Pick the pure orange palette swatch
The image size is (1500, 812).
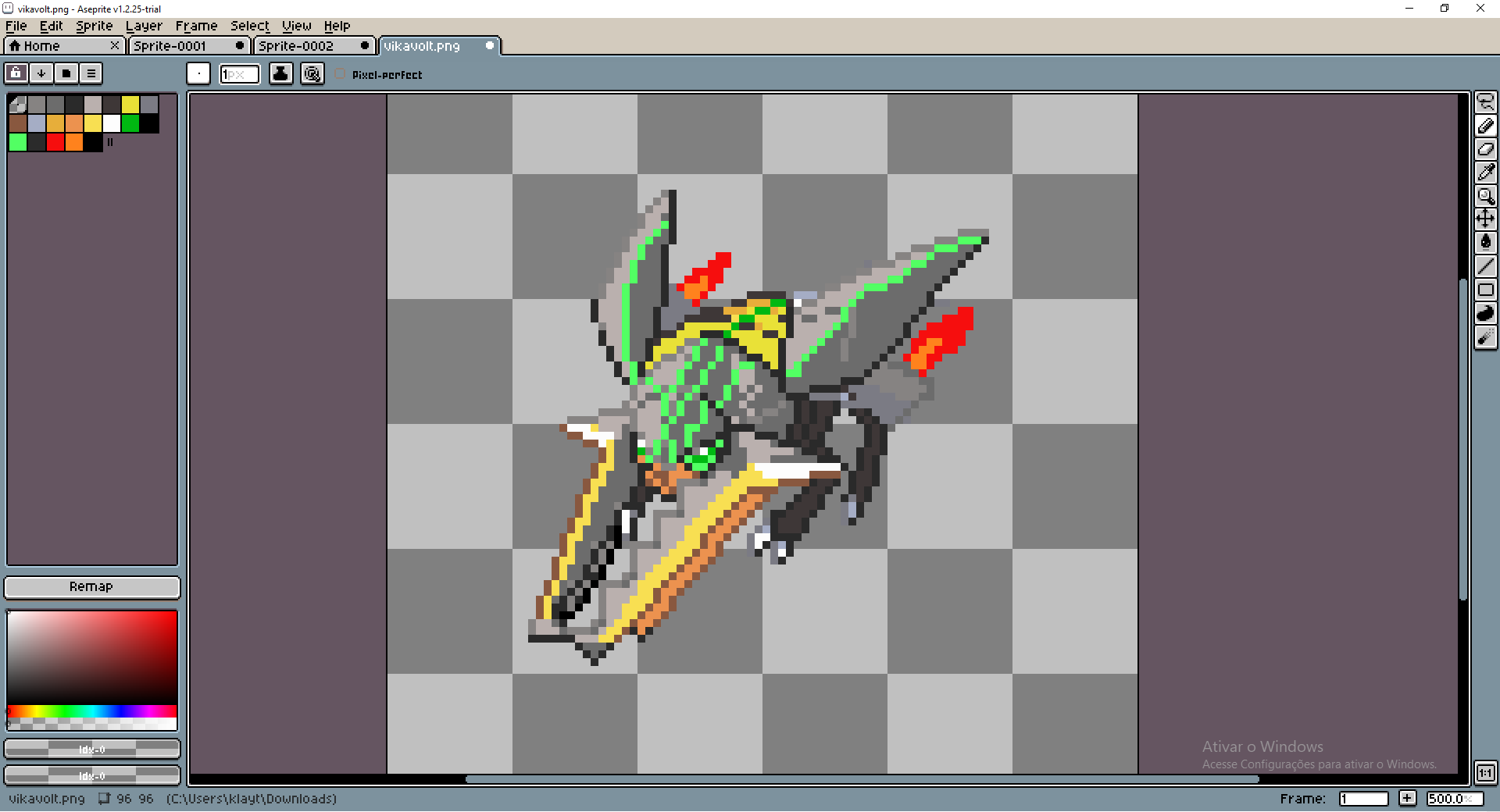74,142
